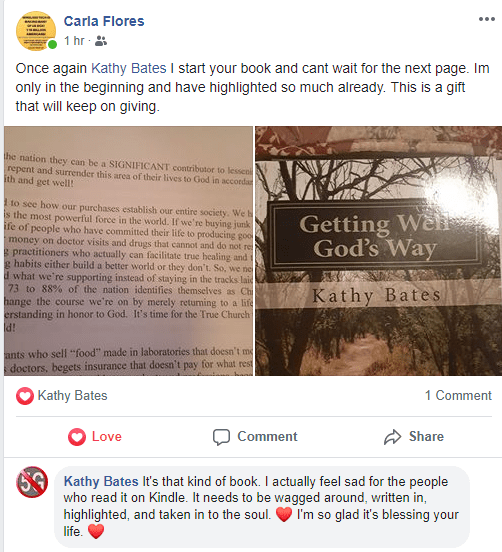Open Kathy Bates' name in the comment

(101, 481)
